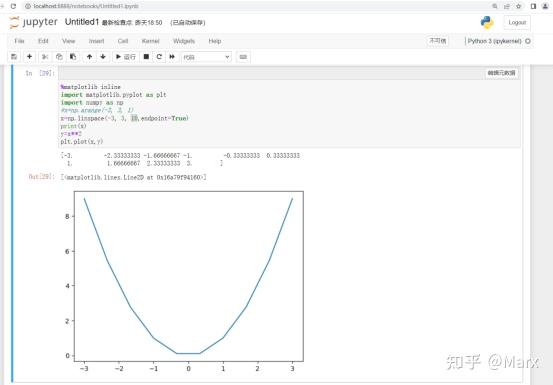Cut selected cell with scissors icon
The image size is (553, 385).
pyautogui.click(x=45, y=57)
